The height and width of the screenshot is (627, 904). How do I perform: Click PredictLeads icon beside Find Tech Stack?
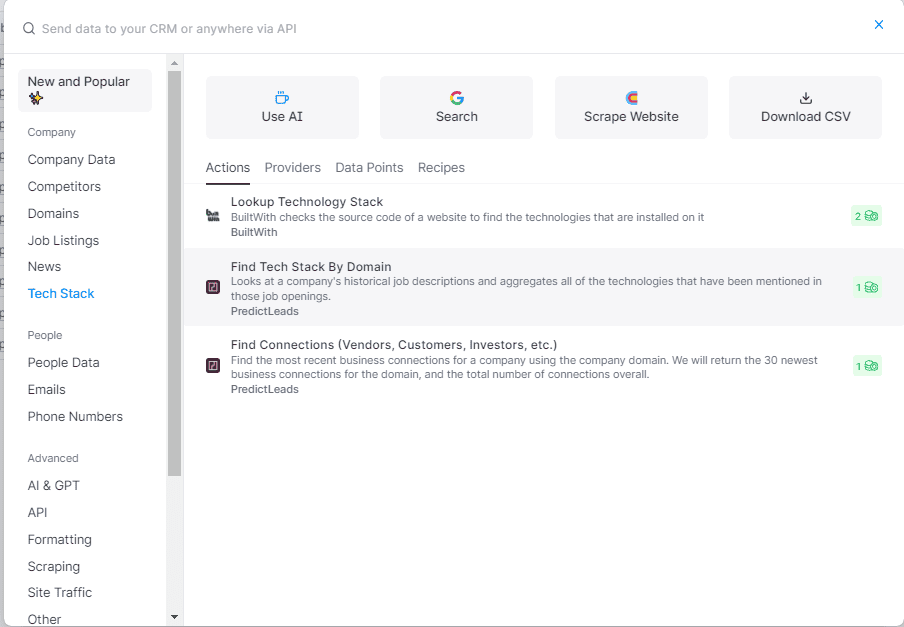click(213, 287)
